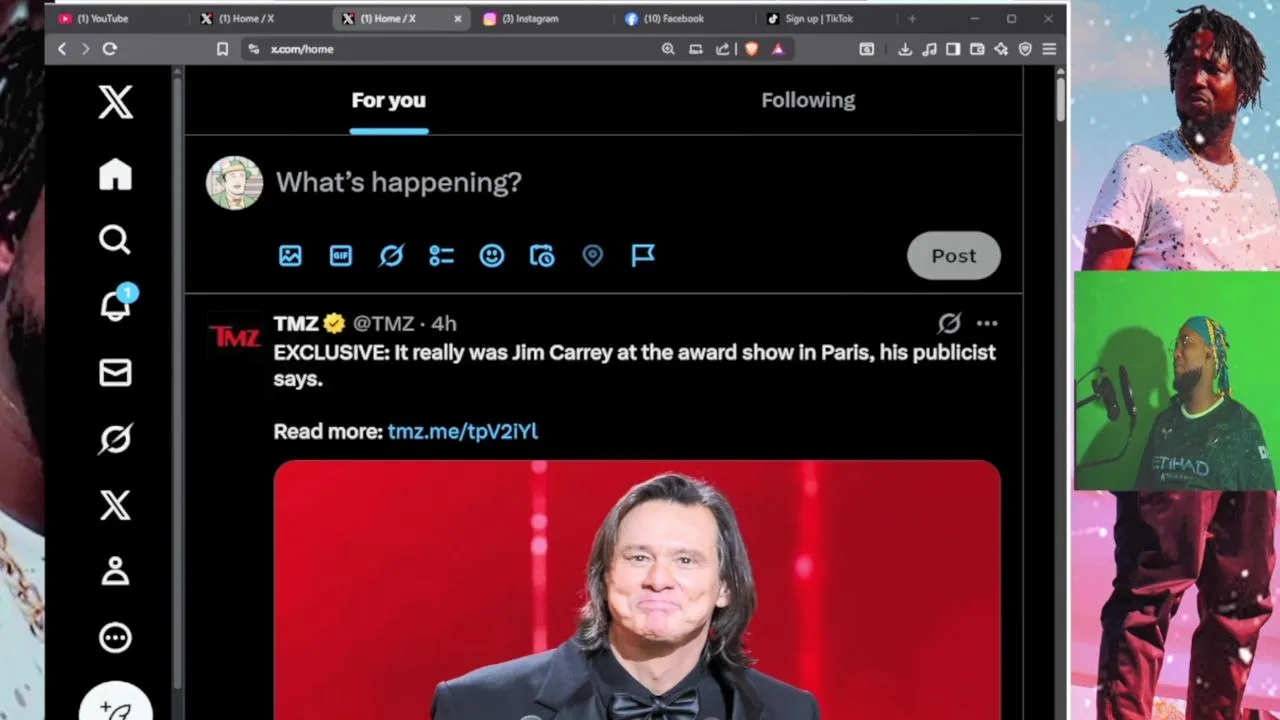Open the Notifications bell in sidebar
Image resolution: width=1280 pixels, height=720 pixels.
click(x=116, y=305)
